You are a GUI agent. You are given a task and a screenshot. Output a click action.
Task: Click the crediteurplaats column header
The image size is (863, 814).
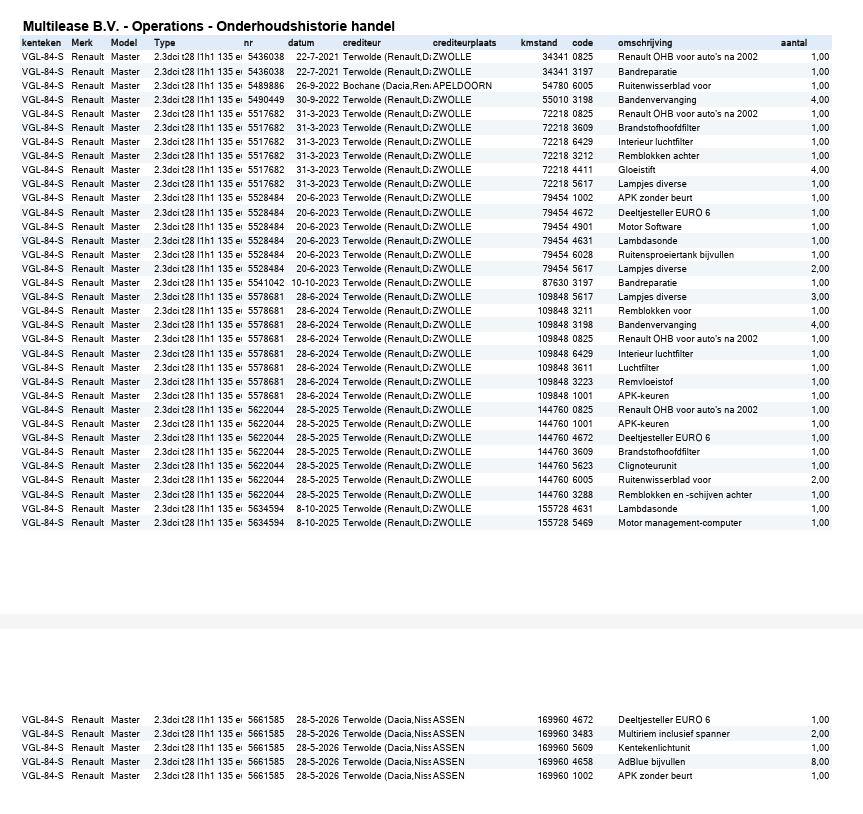point(464,42)
